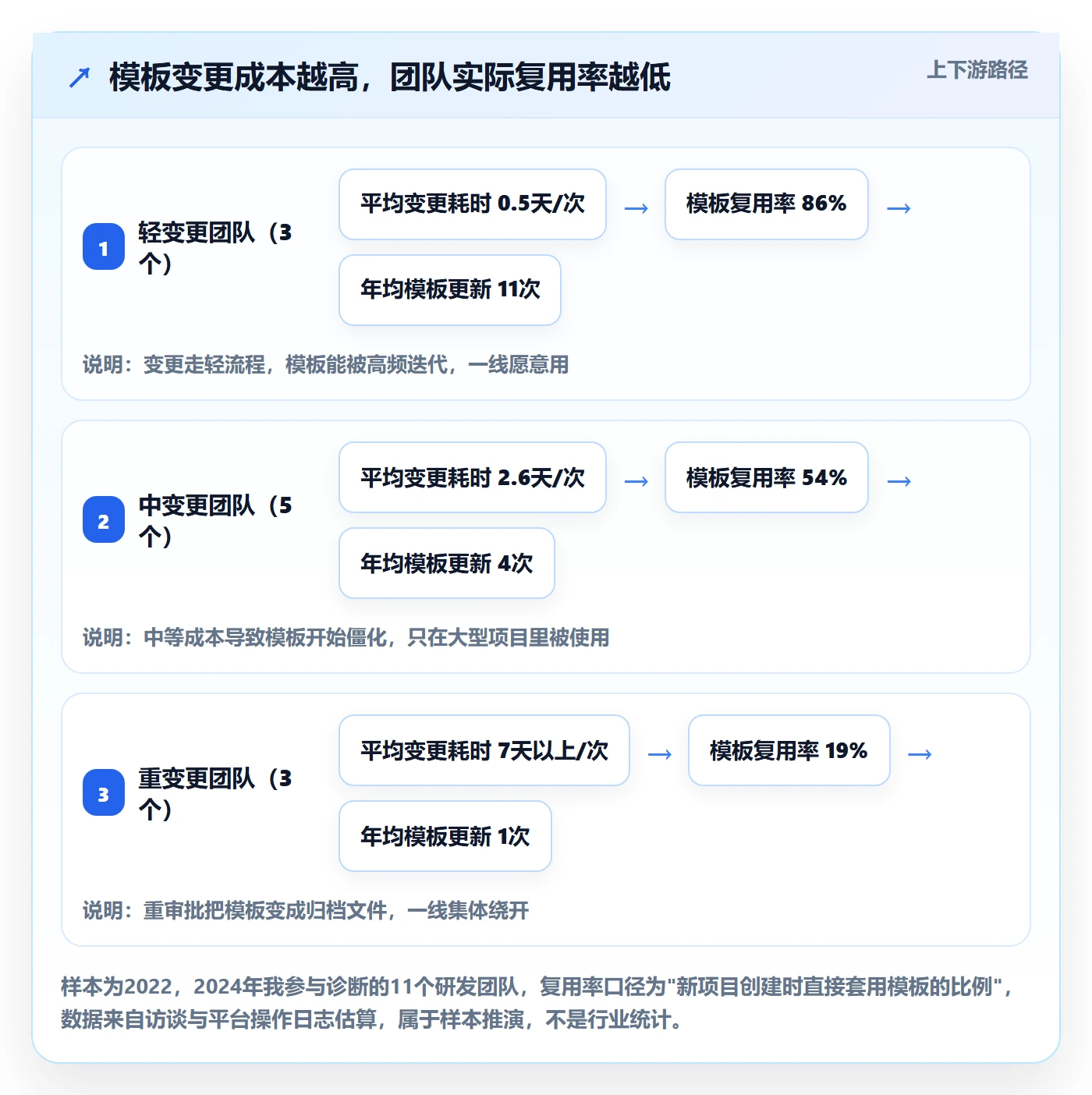
Task: Click the "平均变更耗时 7天以上/次" chip
Action: click(484, 750)
